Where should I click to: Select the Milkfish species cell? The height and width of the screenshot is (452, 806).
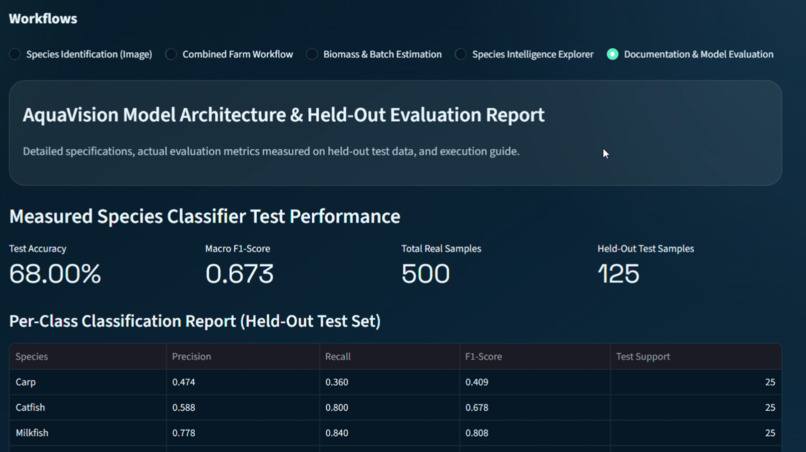pos(87,432)
